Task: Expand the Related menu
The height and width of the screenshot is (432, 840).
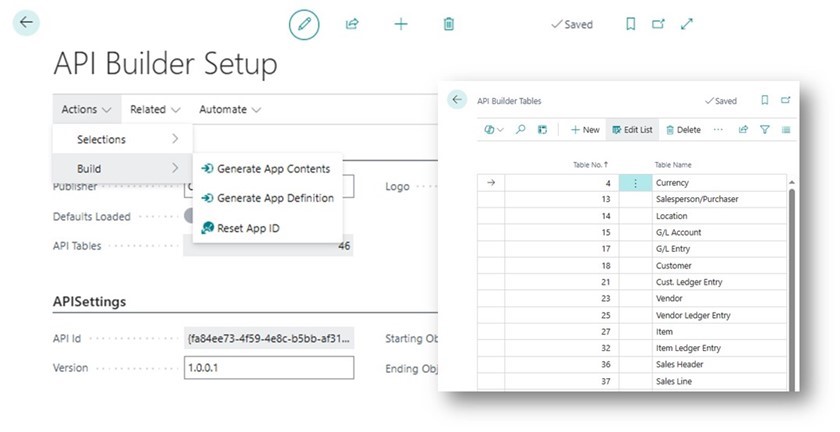Action: point(155,109)
